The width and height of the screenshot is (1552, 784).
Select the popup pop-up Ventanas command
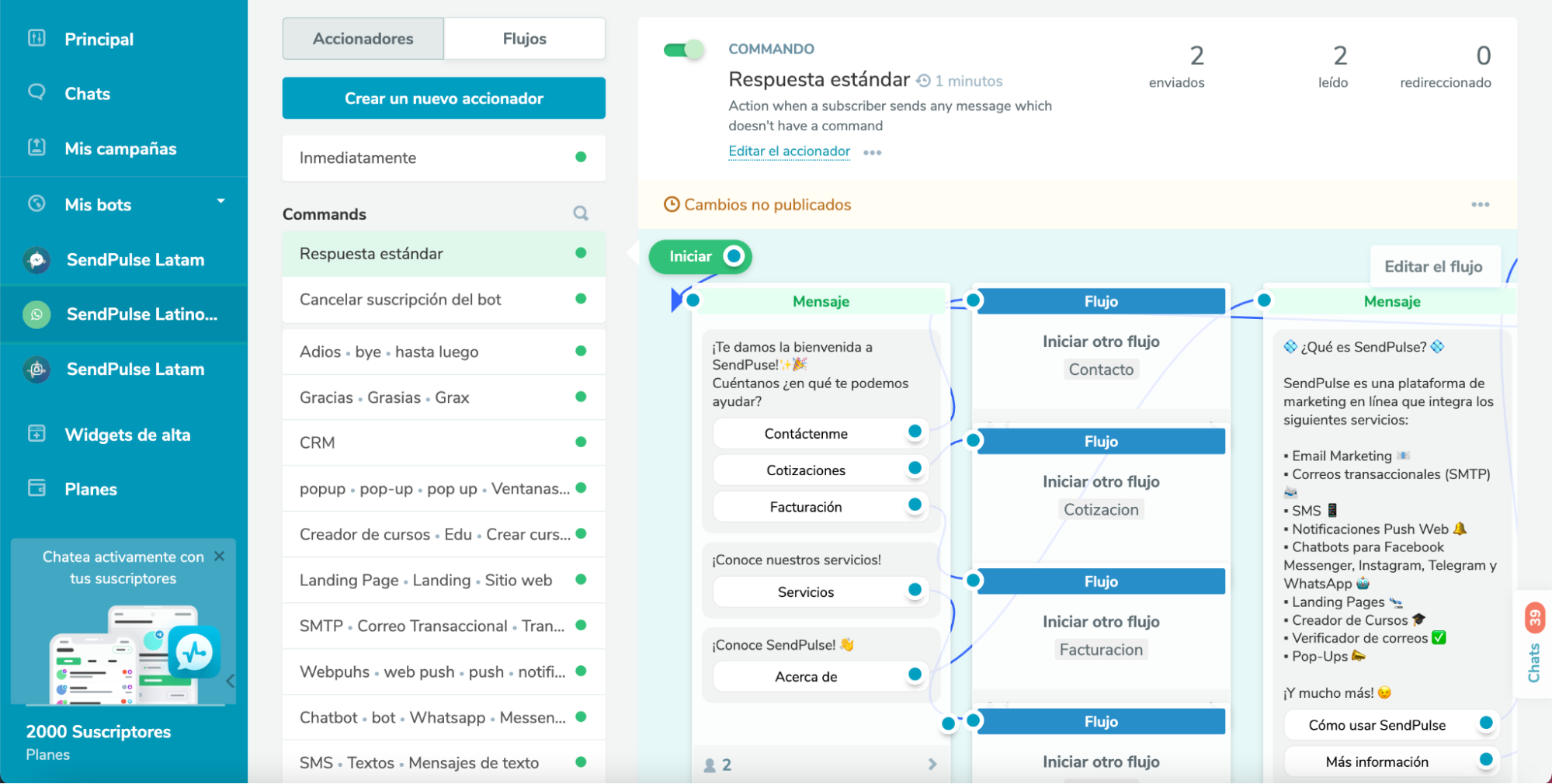point(444,488)
